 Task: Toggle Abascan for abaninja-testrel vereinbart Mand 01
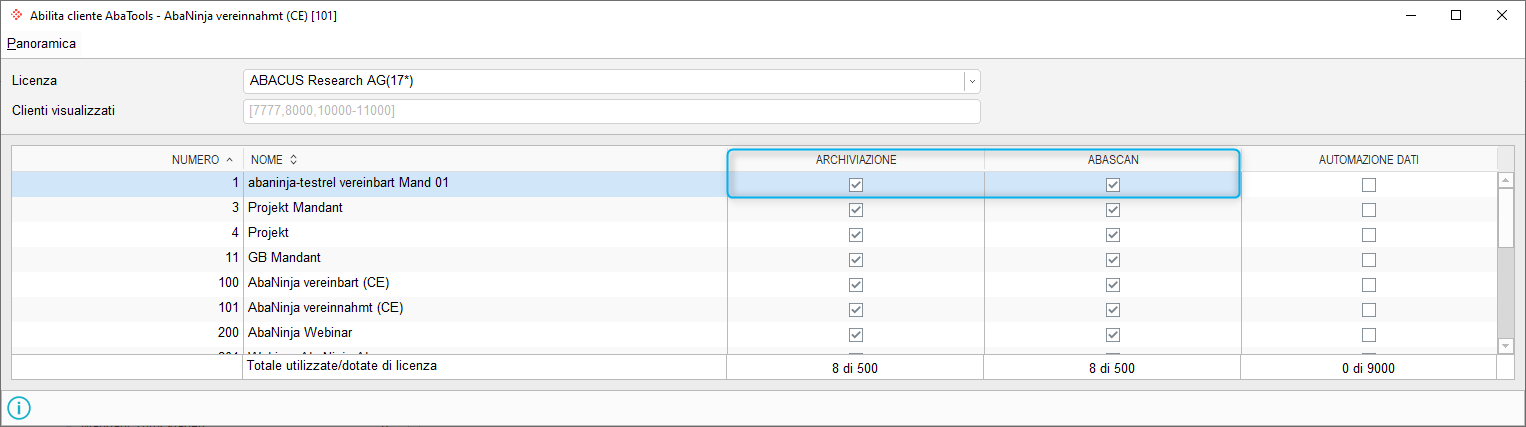click(x=1113, y=185)
